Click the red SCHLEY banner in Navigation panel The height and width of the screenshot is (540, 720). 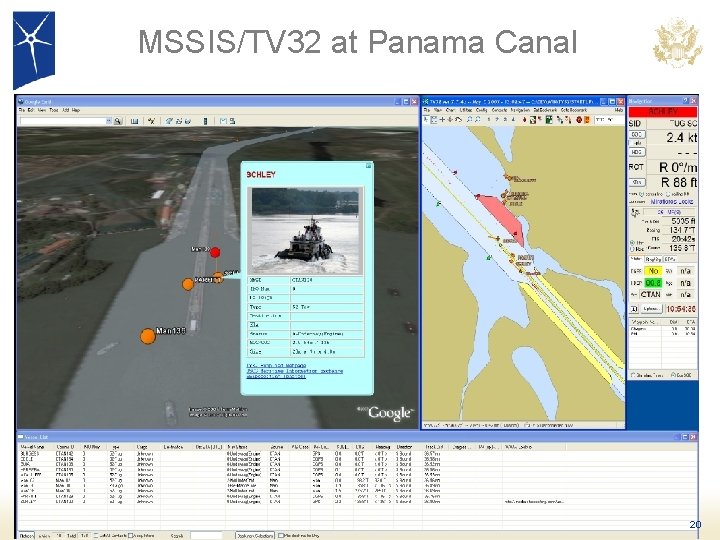click(663, 112)
